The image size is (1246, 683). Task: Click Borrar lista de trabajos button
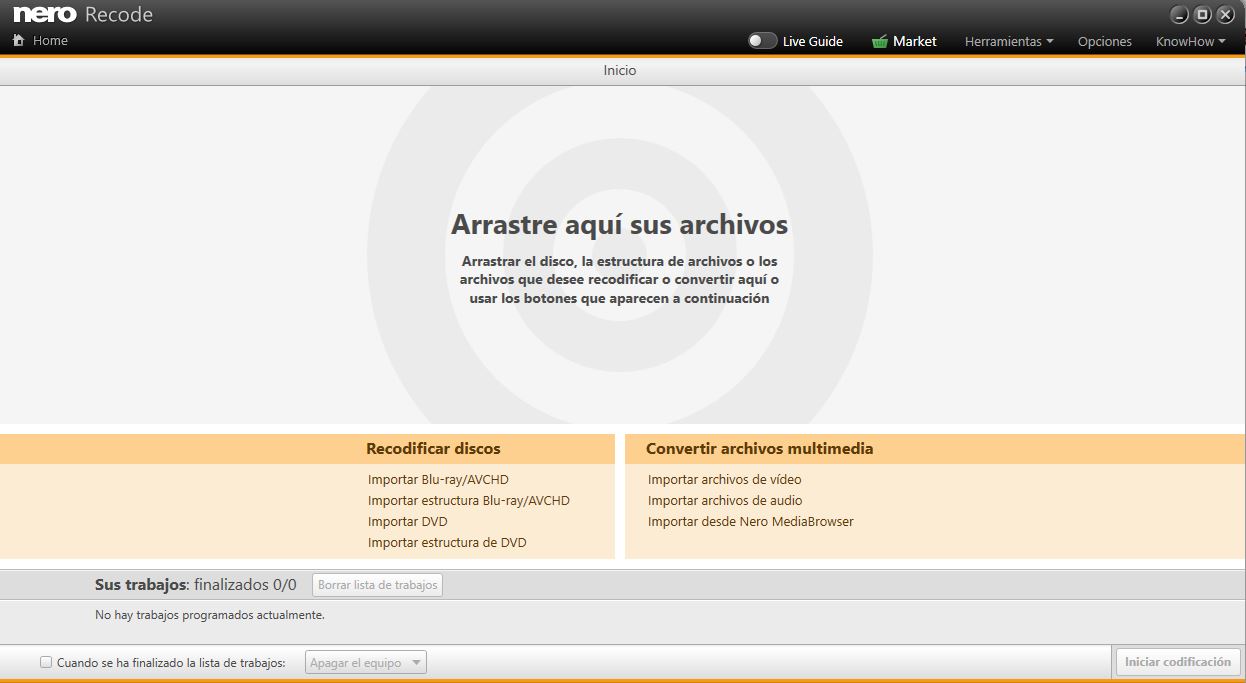coord(378,585)
